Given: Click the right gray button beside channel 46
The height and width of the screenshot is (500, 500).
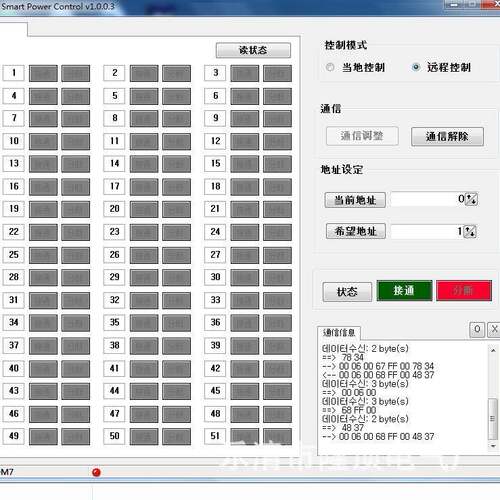Looking at the screenshot, I should click(x=76, y=414).
